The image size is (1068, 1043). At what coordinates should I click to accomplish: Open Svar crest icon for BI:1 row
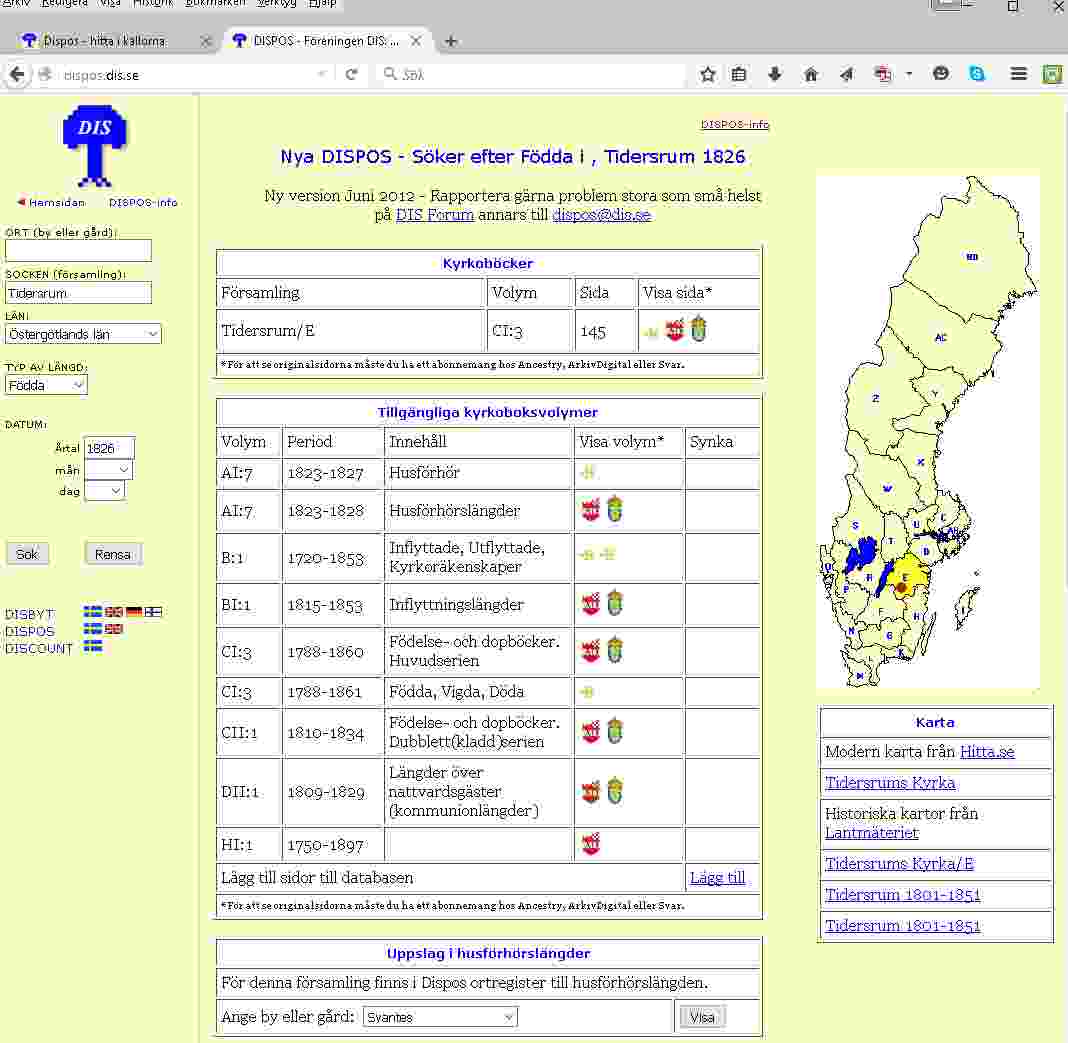click(614, 603)
